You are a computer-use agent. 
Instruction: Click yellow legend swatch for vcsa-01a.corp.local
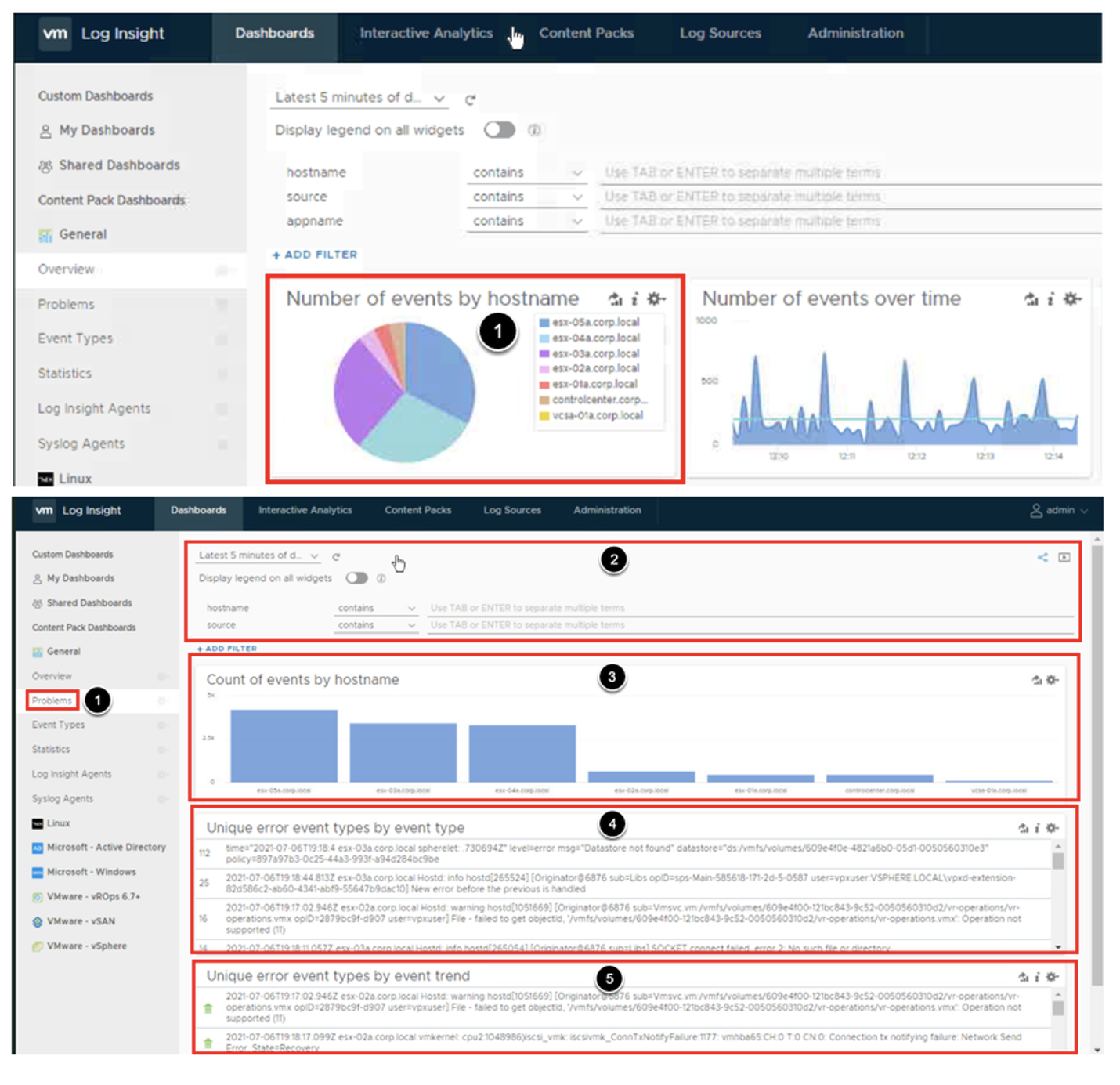[544, 416]
